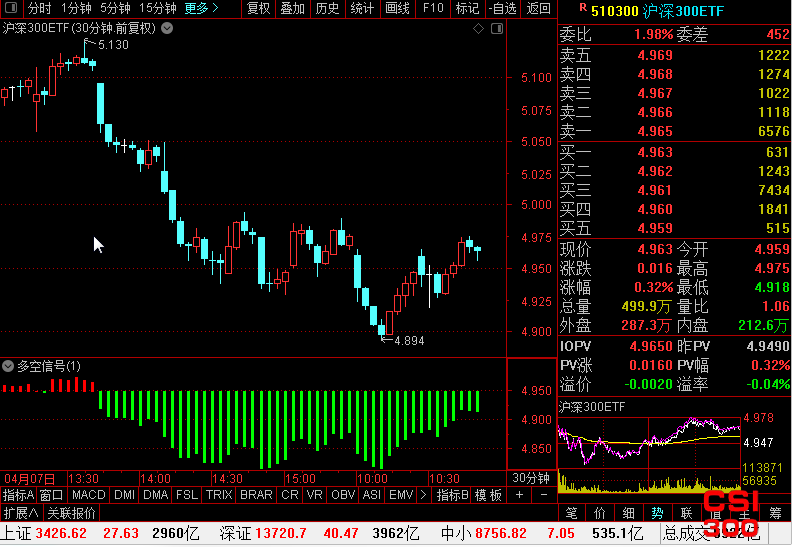Click the 上证 index value 3426.62

61,533
